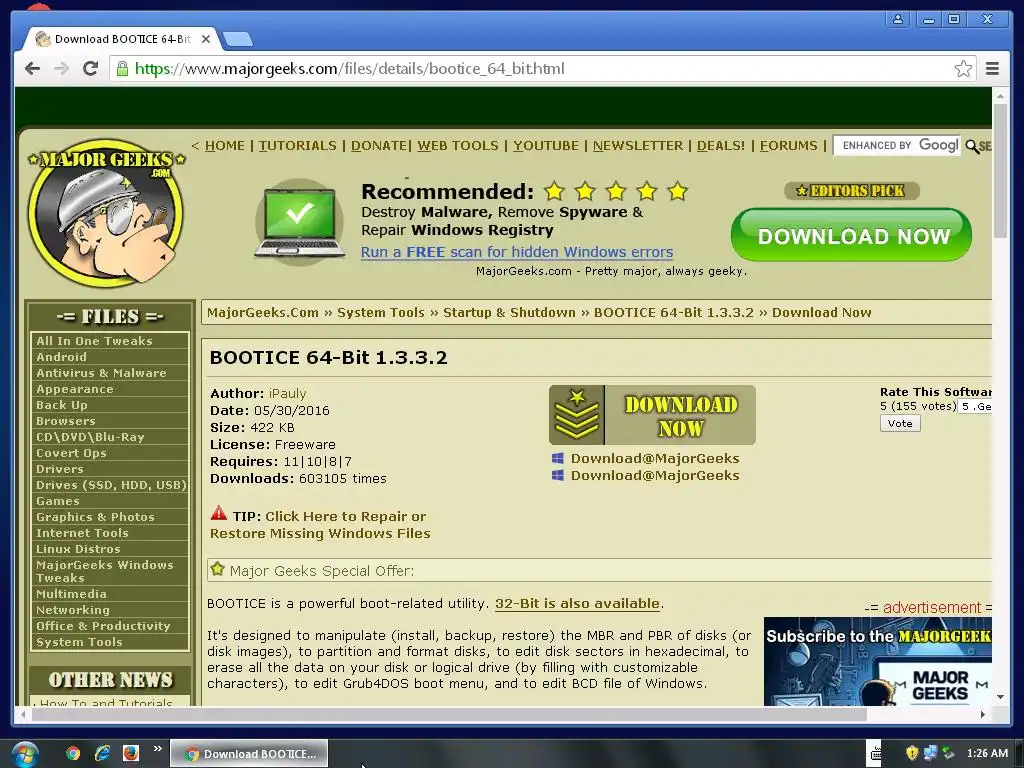Open the 32-Bit is also available link
Image resolution: width=1024 pixels, height=768 pixels.
(x=577, y=603)
